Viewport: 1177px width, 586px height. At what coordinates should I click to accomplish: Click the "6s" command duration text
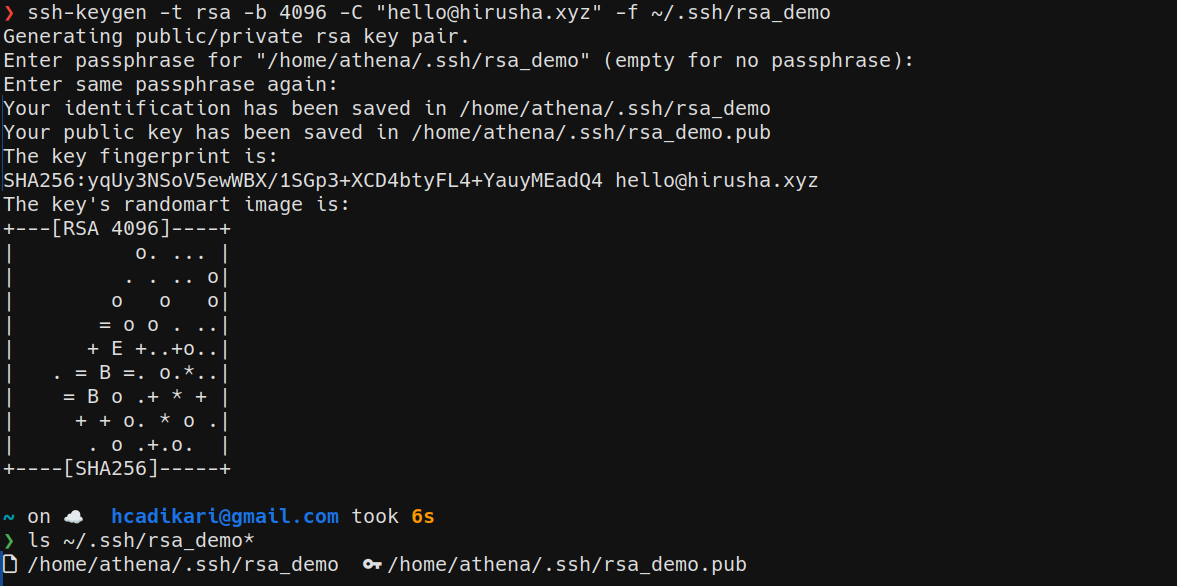pyautogui.click(x=423, y=517)
